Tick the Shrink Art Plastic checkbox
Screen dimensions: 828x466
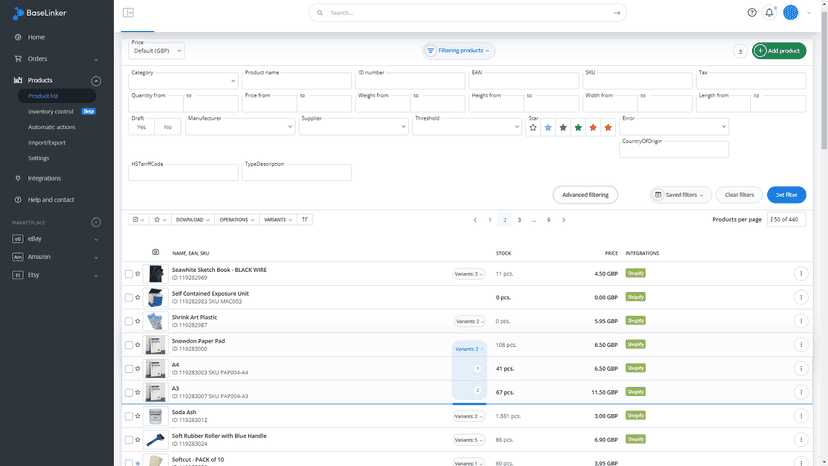(129, 321)
